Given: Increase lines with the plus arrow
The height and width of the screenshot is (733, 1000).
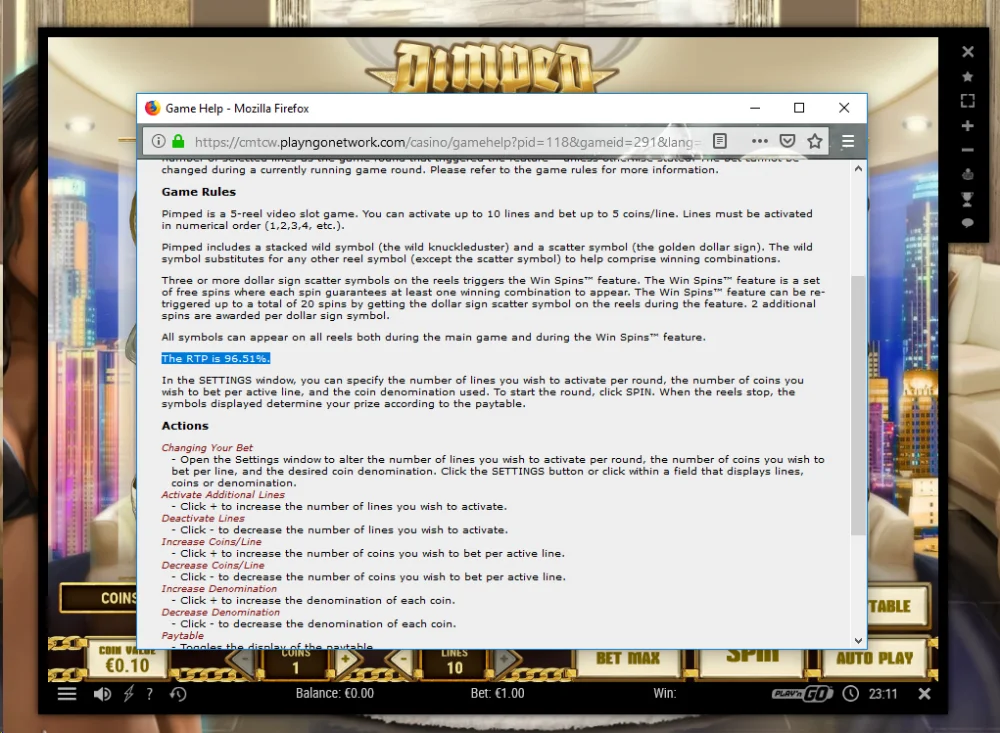Looking at the screenshot, I should [504, 661].
